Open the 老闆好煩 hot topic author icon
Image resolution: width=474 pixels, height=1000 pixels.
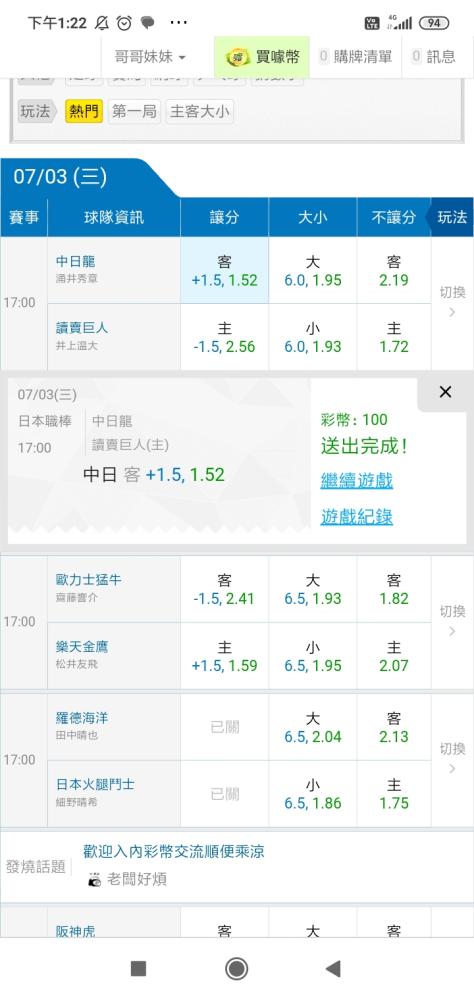94,880
